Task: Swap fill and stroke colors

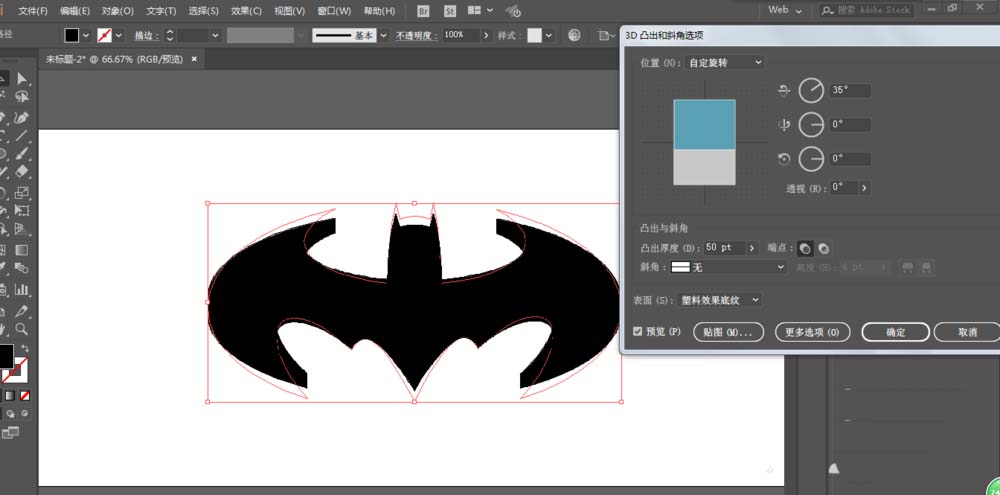Action: coord(24,348)
